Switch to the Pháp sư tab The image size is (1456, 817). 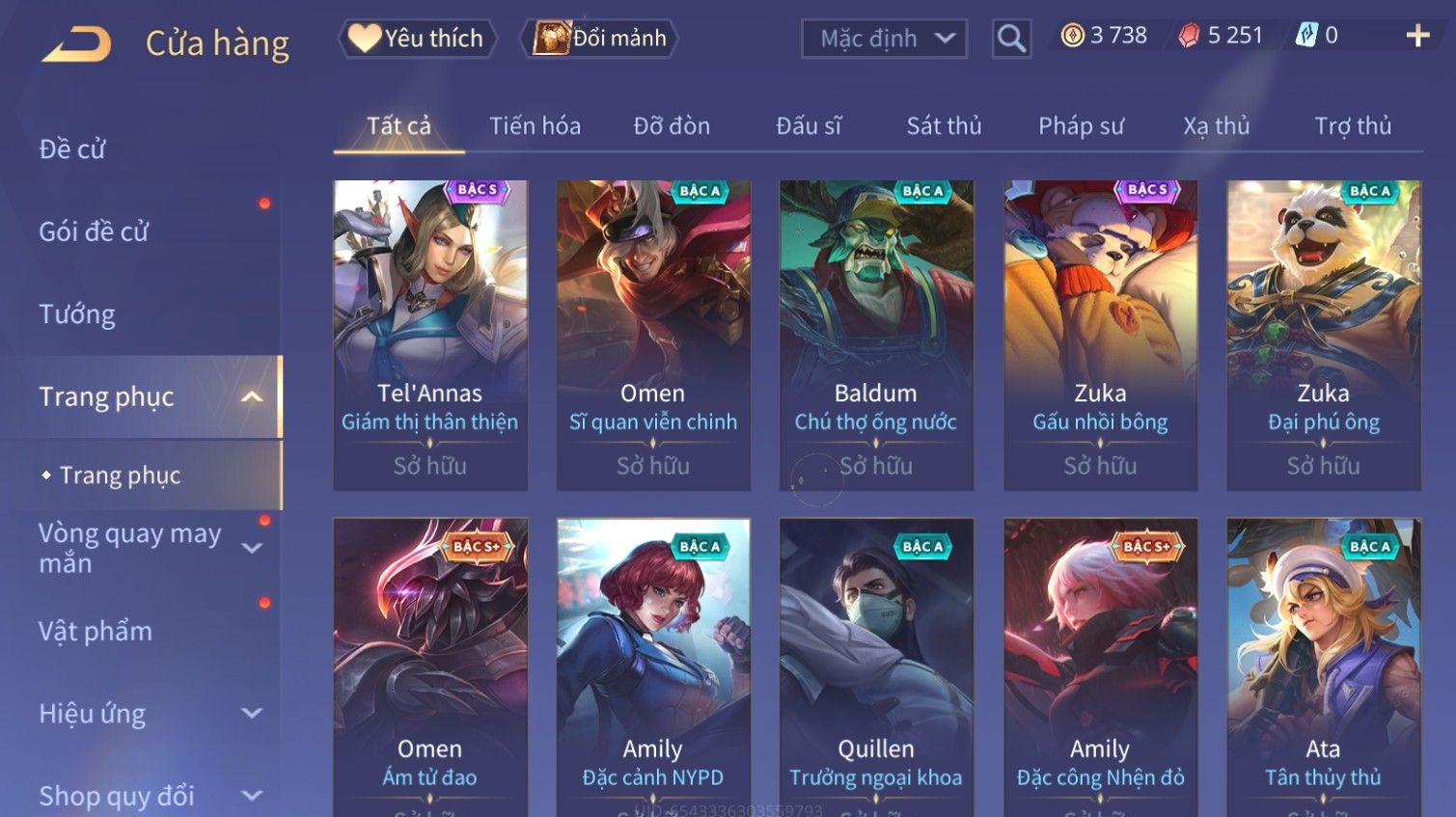pos(1081,125)
